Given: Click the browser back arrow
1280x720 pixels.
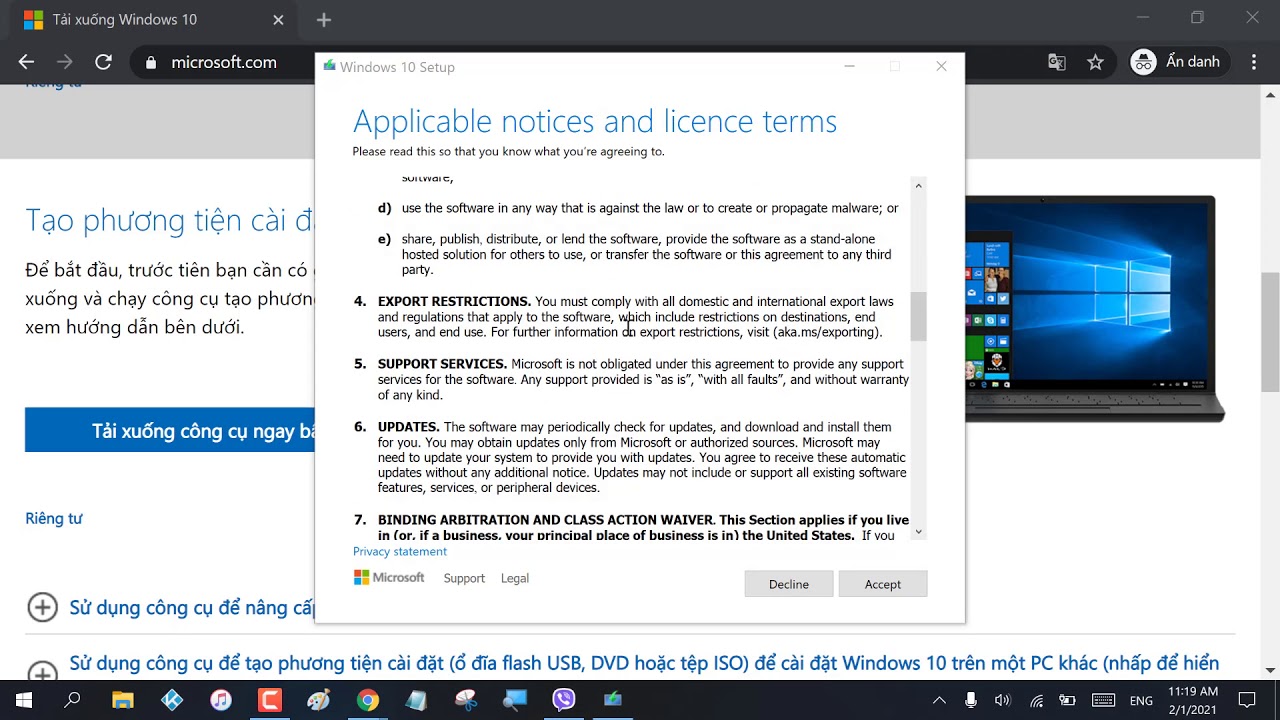Looking at the screenshot, I should pos(27,62).
